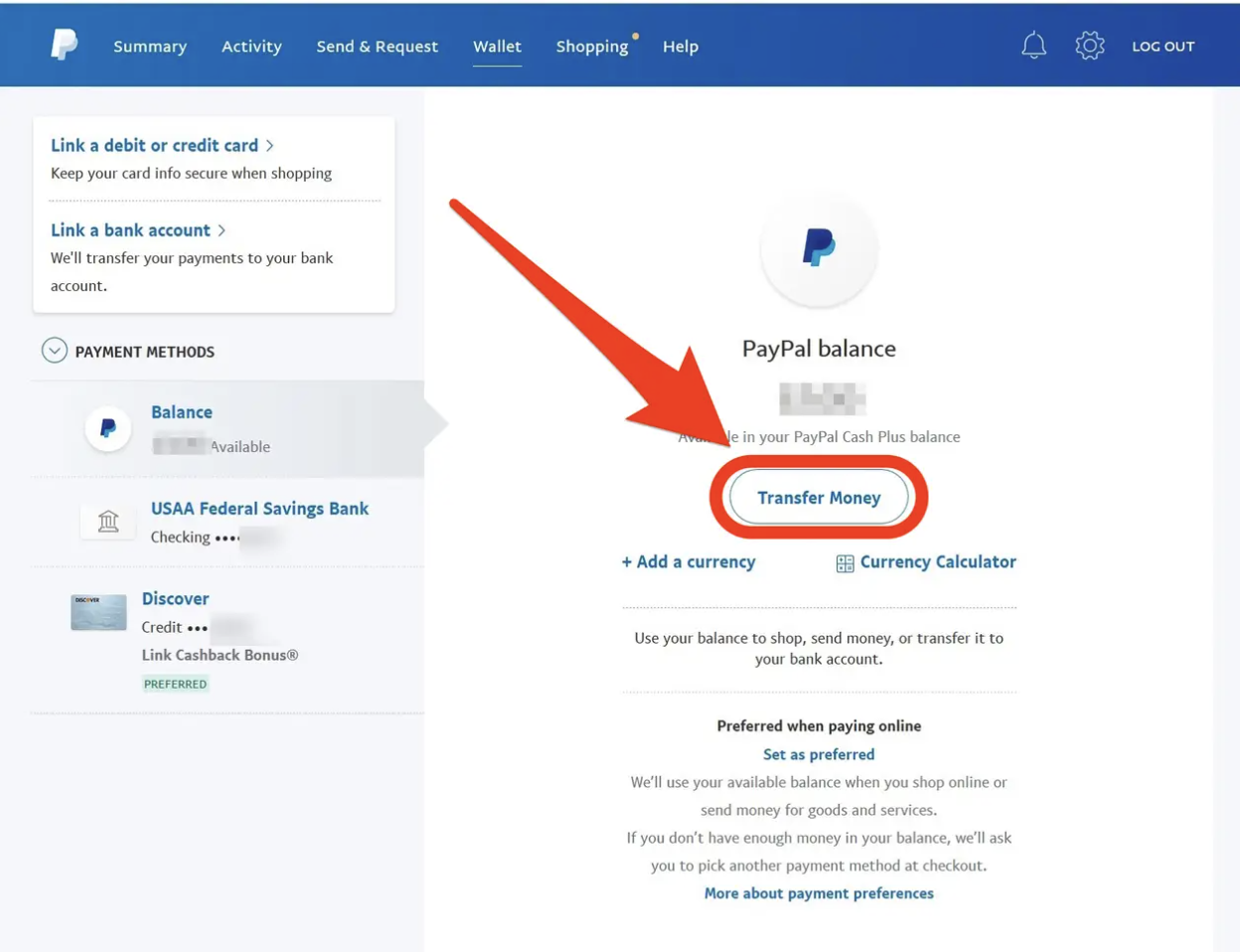This screenshot has height=952, width=1240.
Task: Click the Discover card thumbnail
Action: [98, 612]
